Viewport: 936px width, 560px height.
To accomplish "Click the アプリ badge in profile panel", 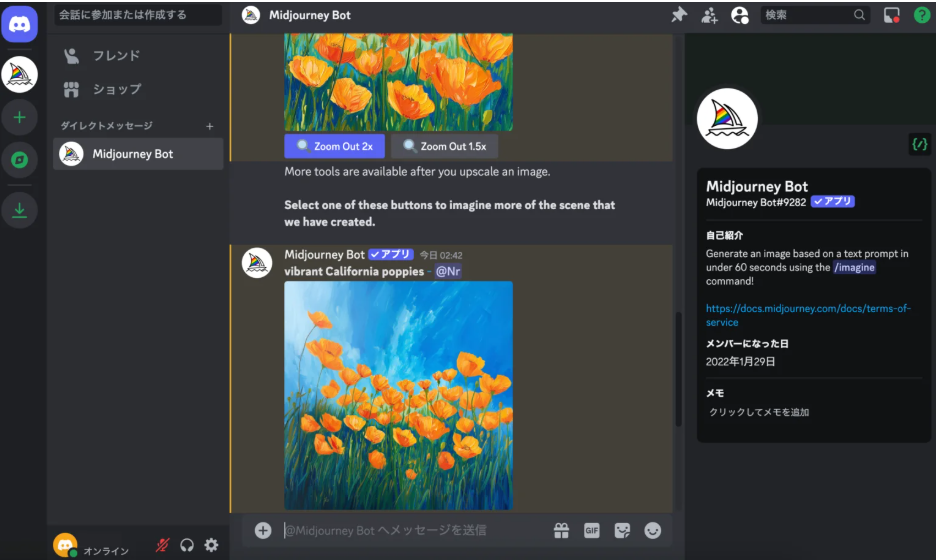I will pyautogui.click(x=833, y=202).
